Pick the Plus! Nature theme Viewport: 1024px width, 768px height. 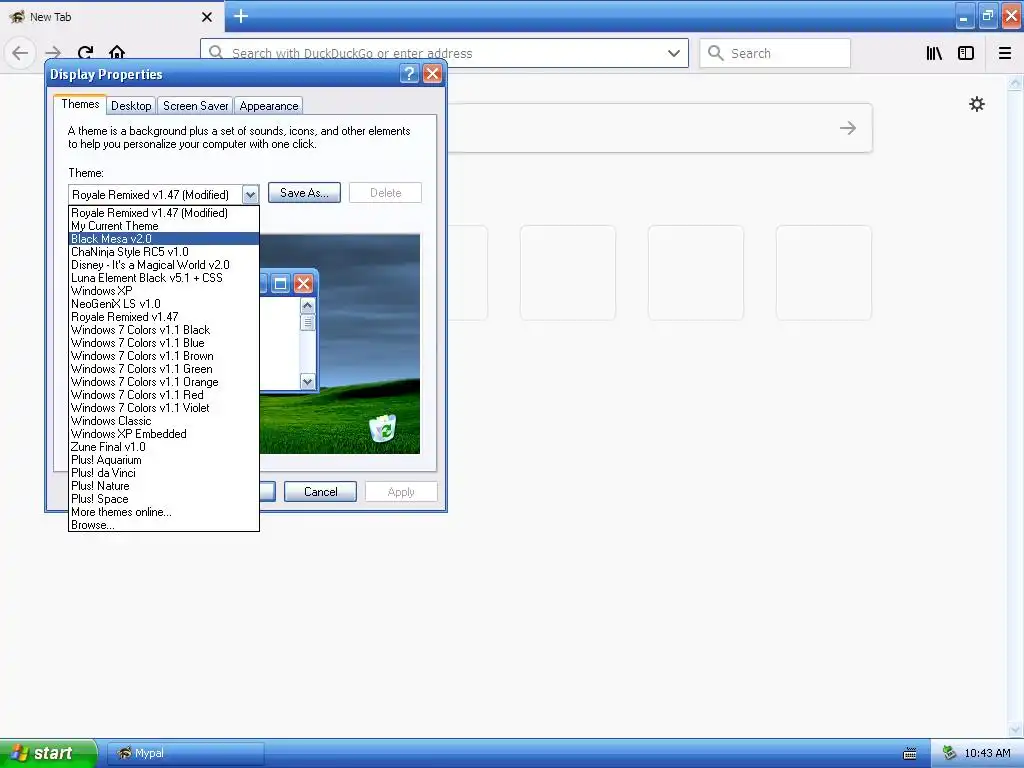164,487
